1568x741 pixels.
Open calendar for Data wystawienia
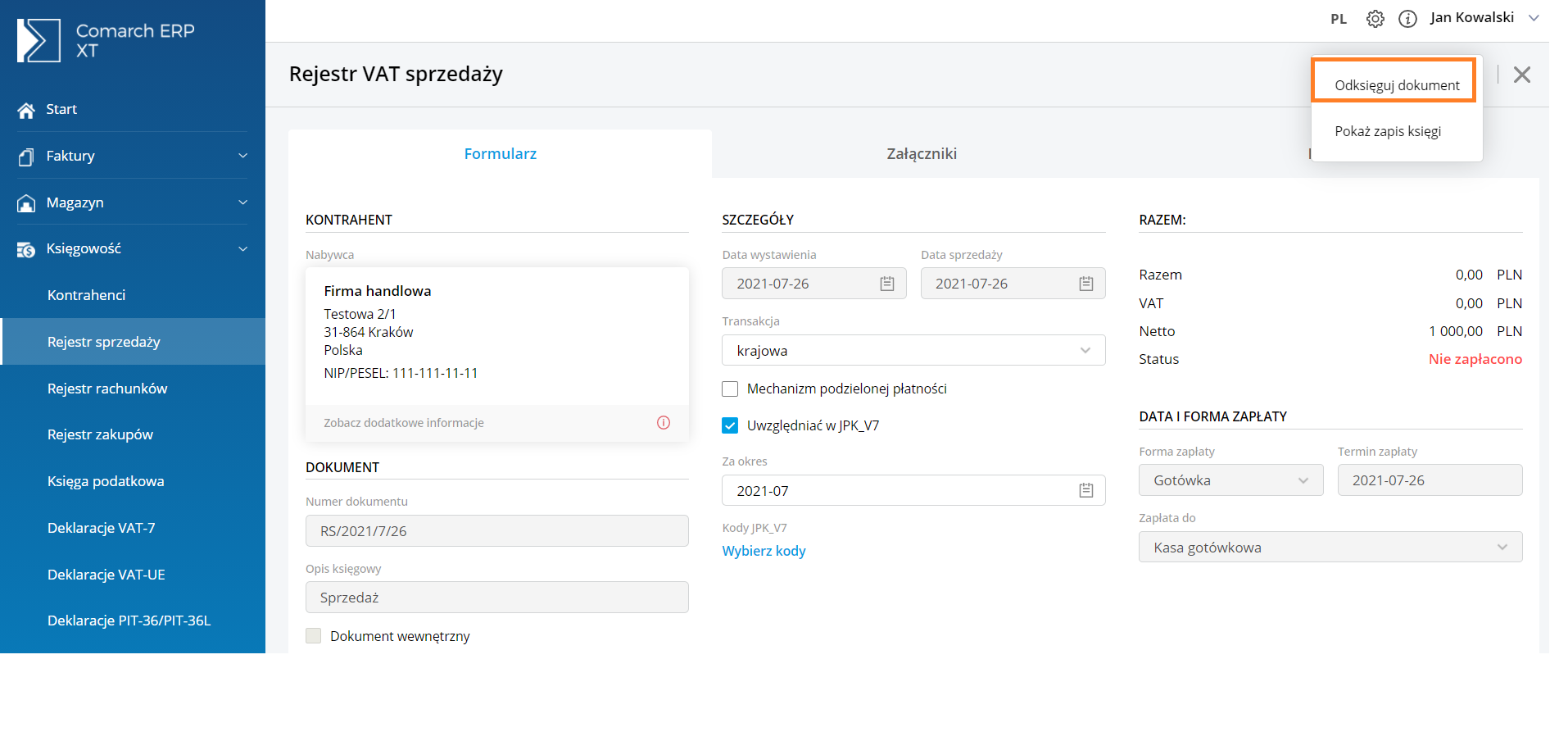887,284
